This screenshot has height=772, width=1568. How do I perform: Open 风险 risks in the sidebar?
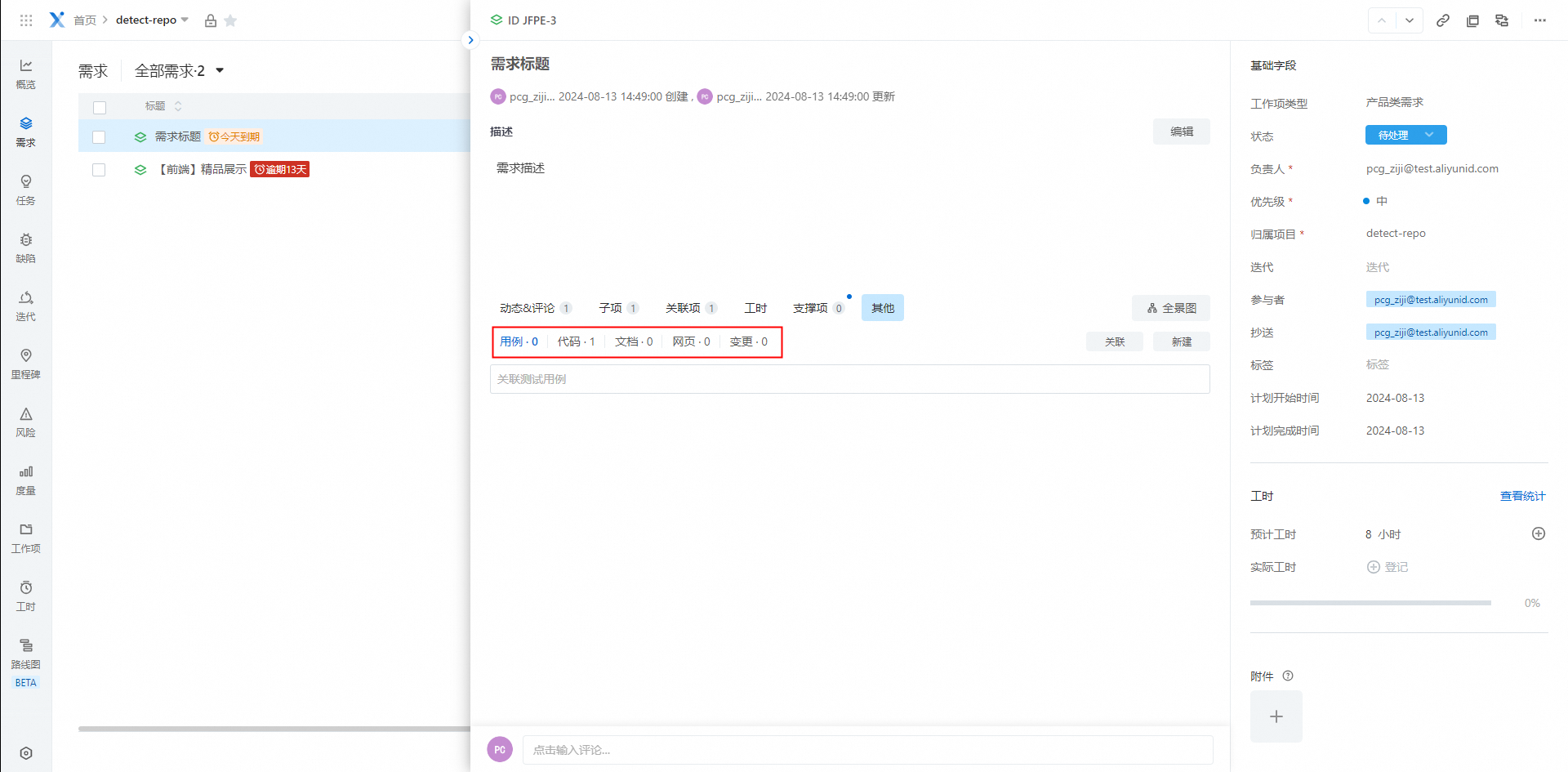[26, 422]
